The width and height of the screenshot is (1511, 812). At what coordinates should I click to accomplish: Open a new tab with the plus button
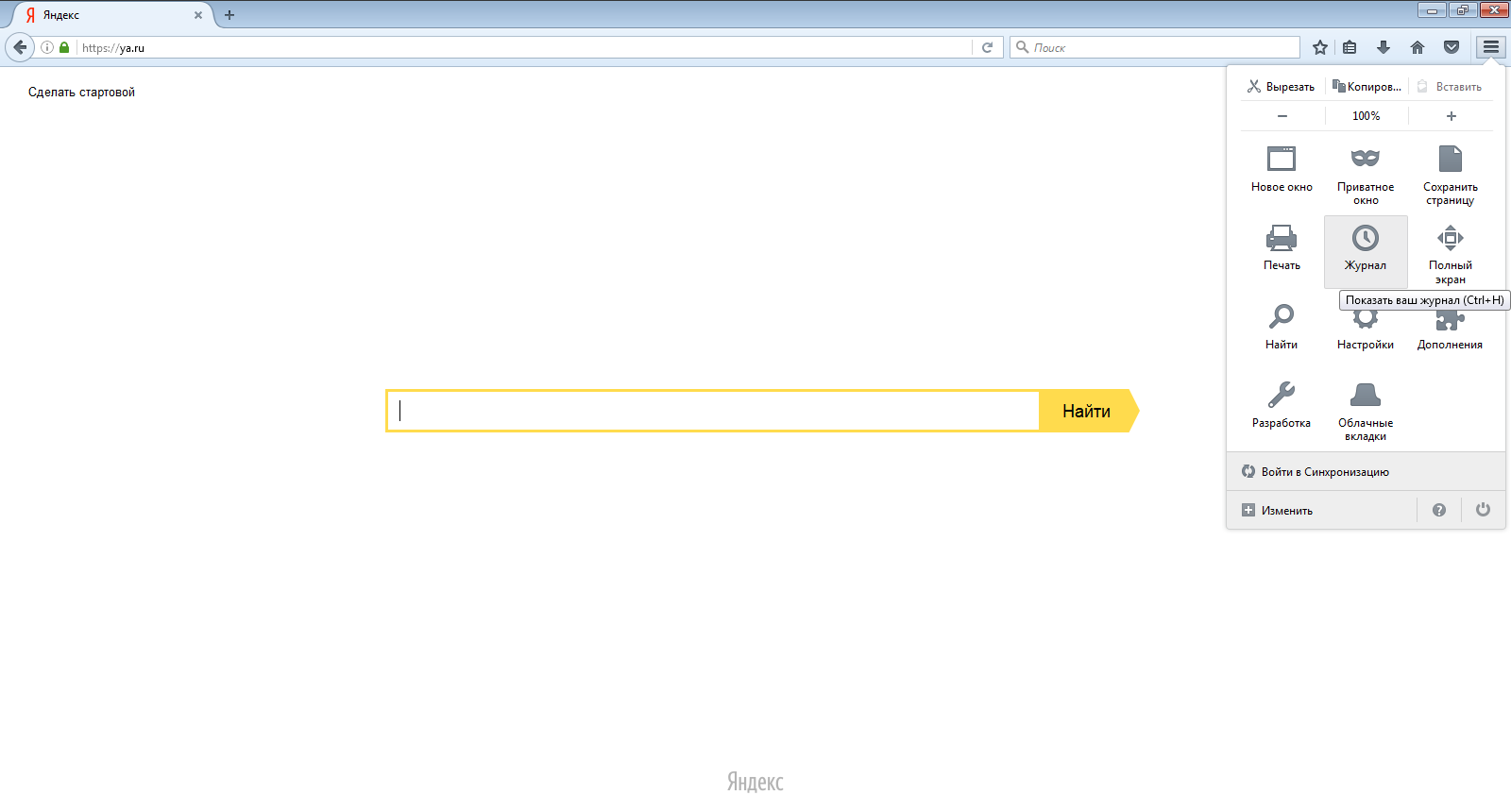229,15
